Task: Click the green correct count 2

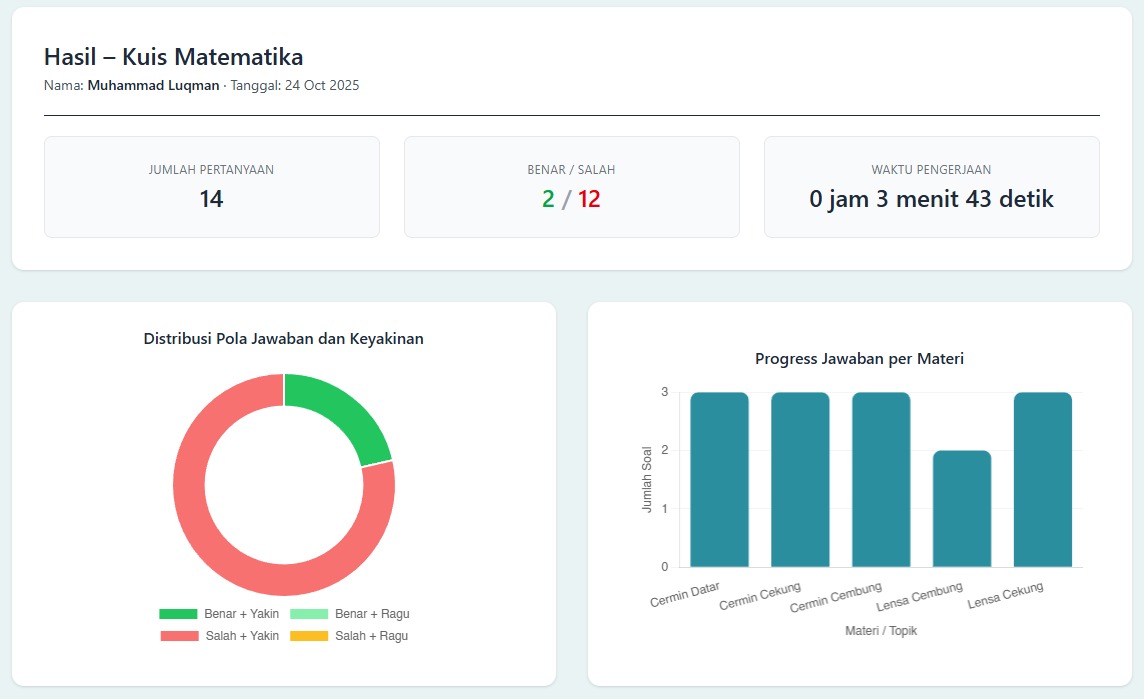Action: click(x=548, y=199)
